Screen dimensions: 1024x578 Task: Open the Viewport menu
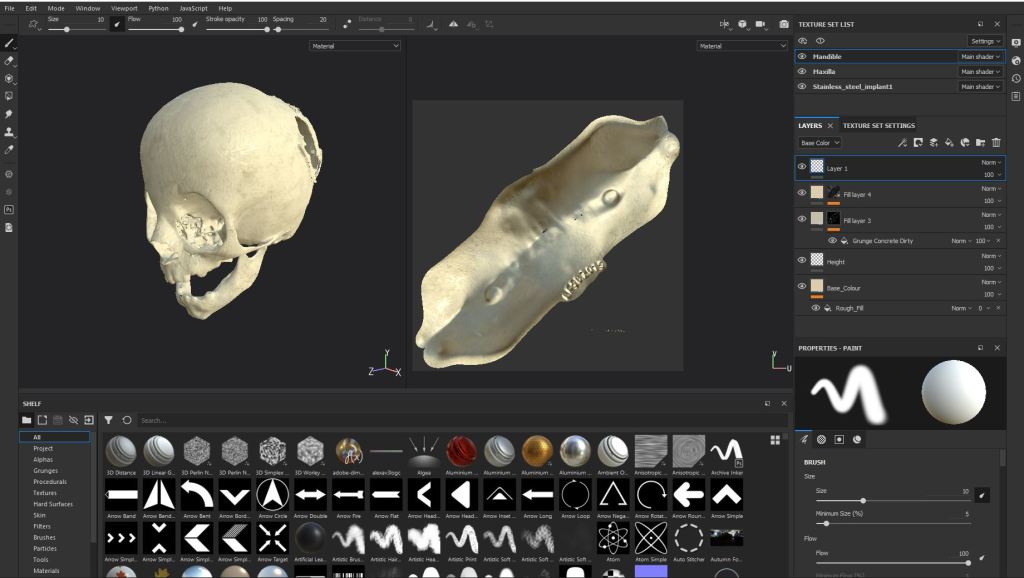coord(124,7)
